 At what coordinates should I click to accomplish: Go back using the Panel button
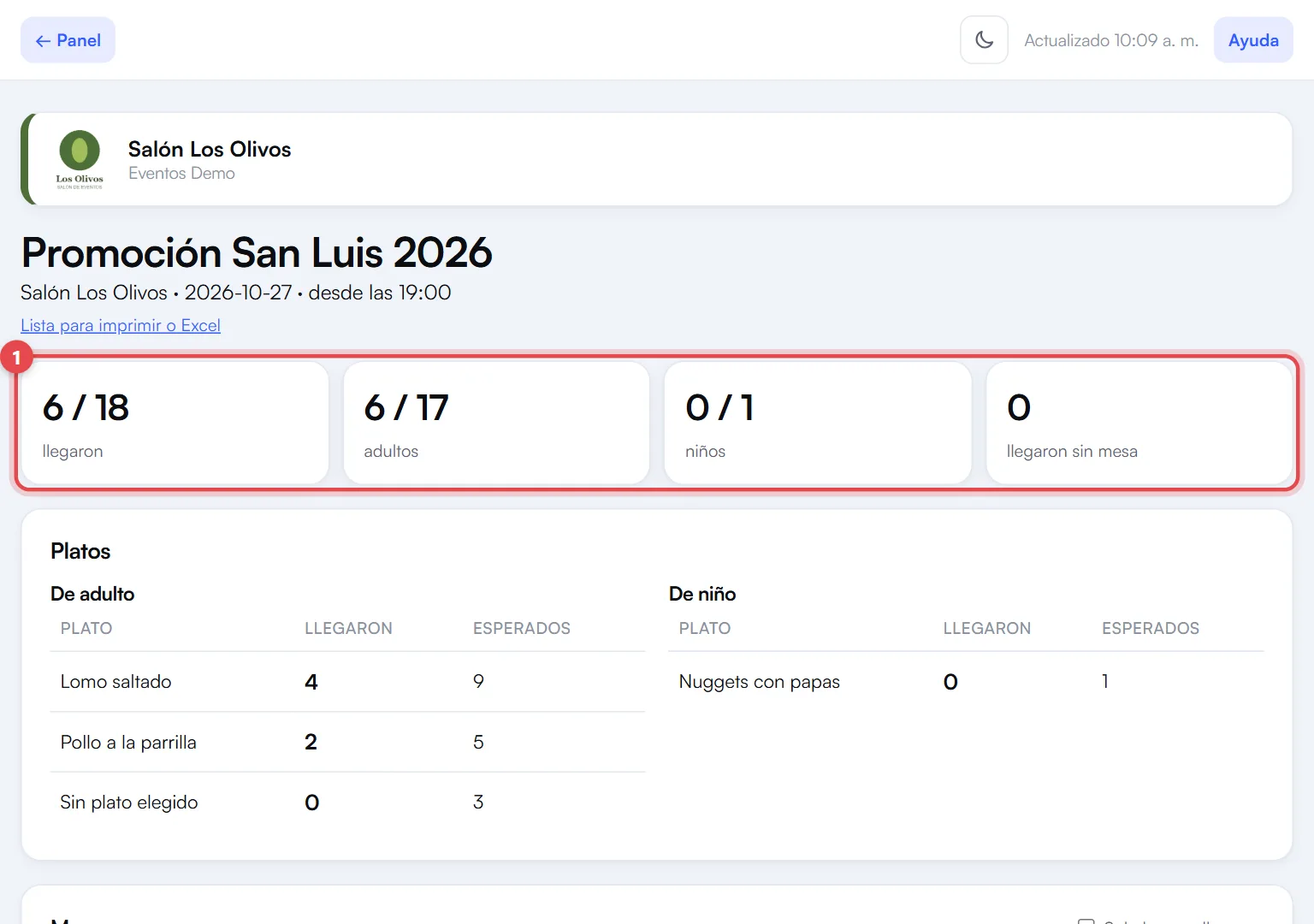(x=68, y=40)
